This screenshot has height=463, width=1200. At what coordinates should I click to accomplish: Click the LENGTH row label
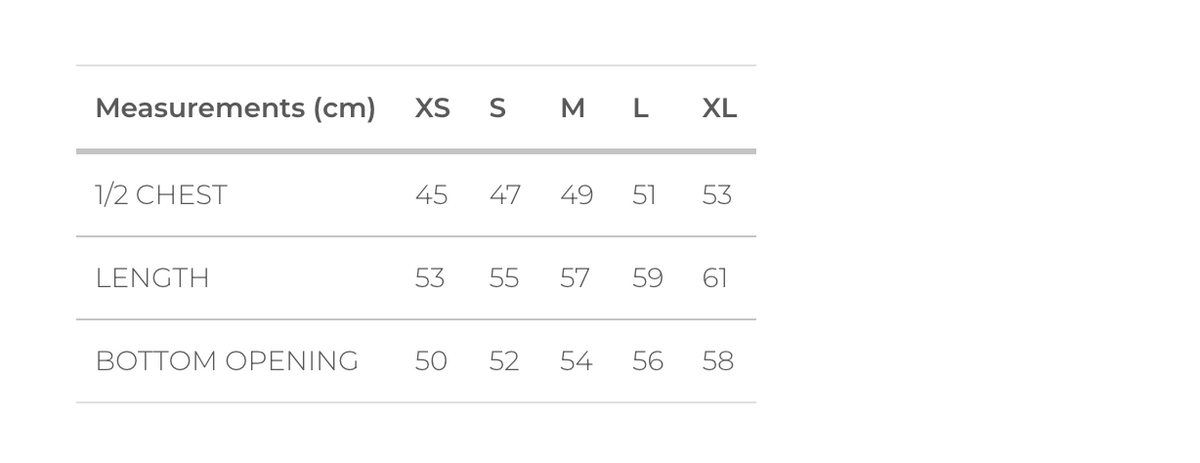152,278
